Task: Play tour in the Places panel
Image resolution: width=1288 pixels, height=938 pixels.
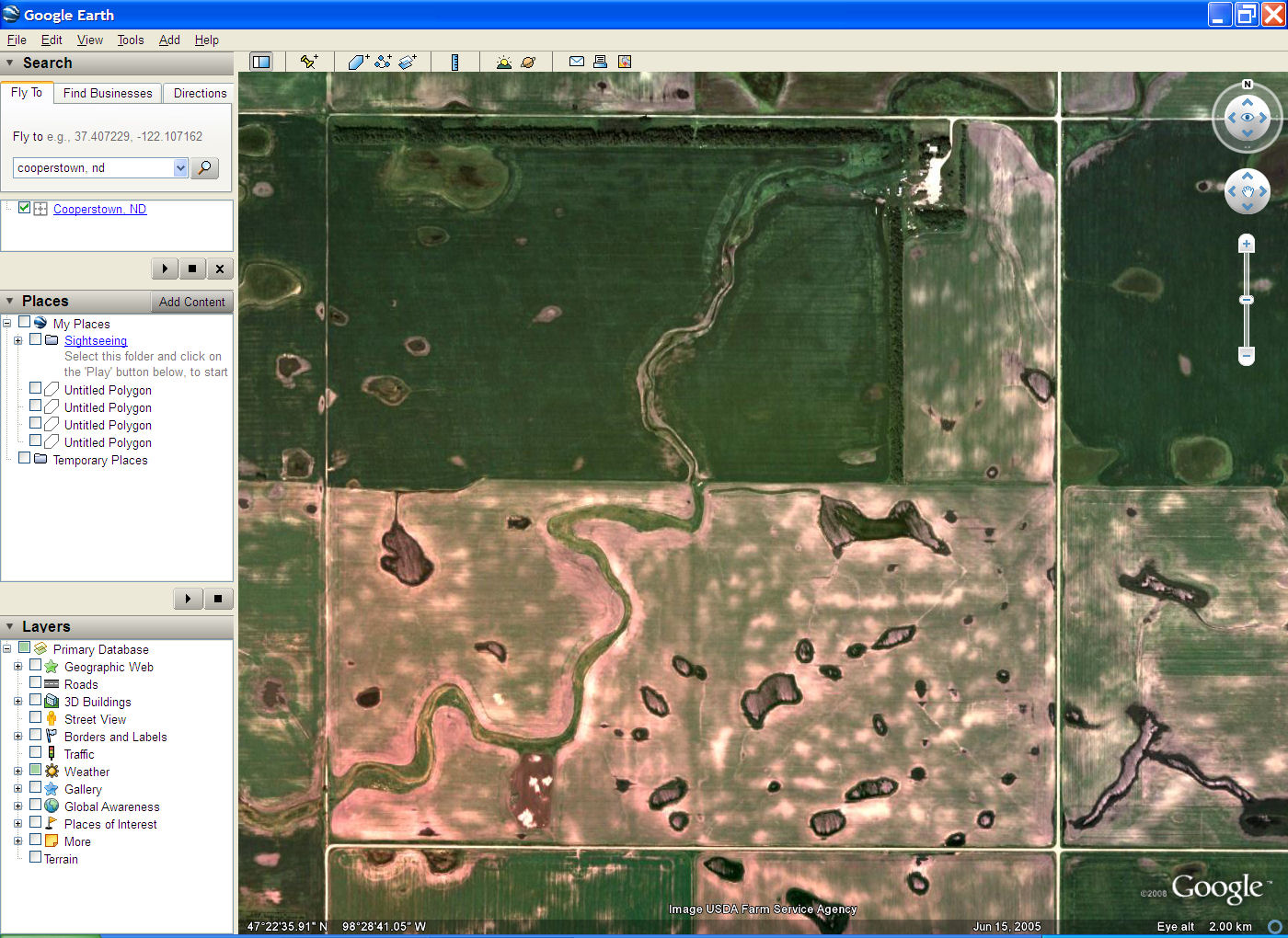Action: click(189, 599)
